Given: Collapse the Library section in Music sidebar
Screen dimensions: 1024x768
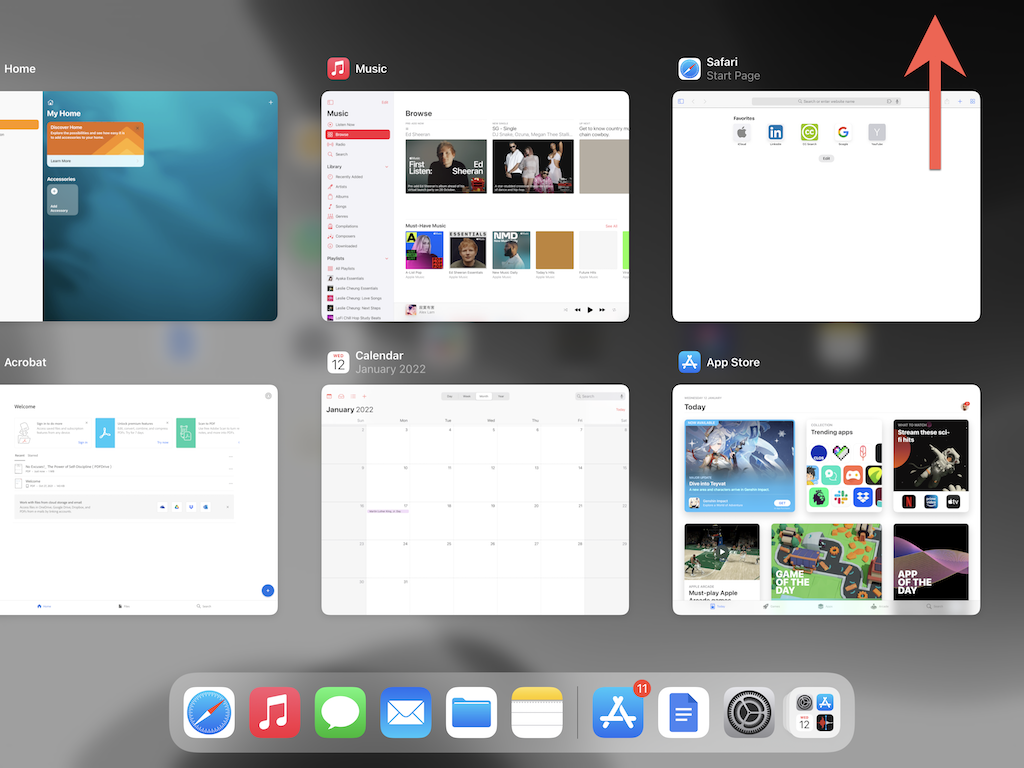Looking at the screenshot, I should coord(386,166).
